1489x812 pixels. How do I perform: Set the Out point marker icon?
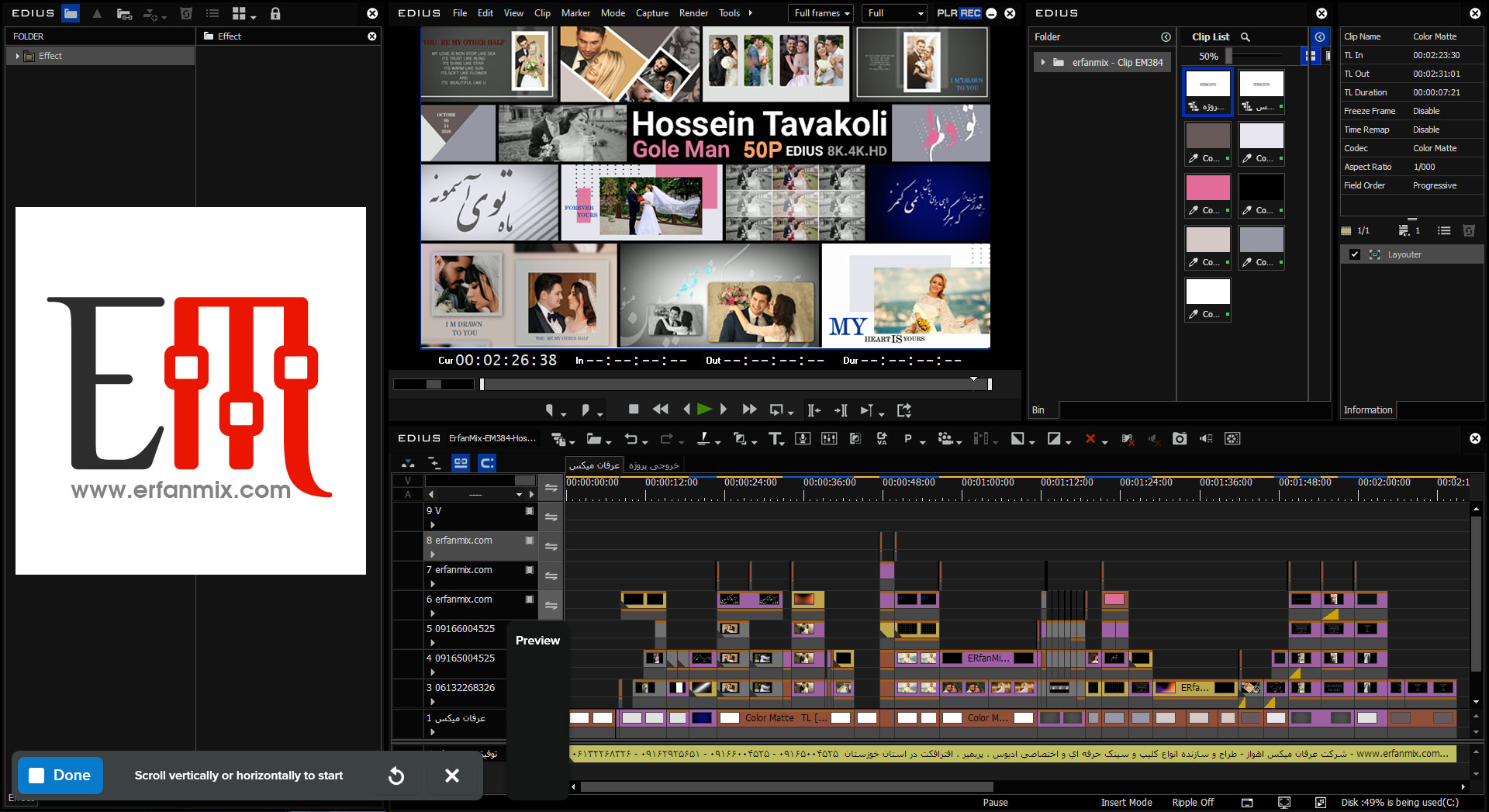coord(586,409)
